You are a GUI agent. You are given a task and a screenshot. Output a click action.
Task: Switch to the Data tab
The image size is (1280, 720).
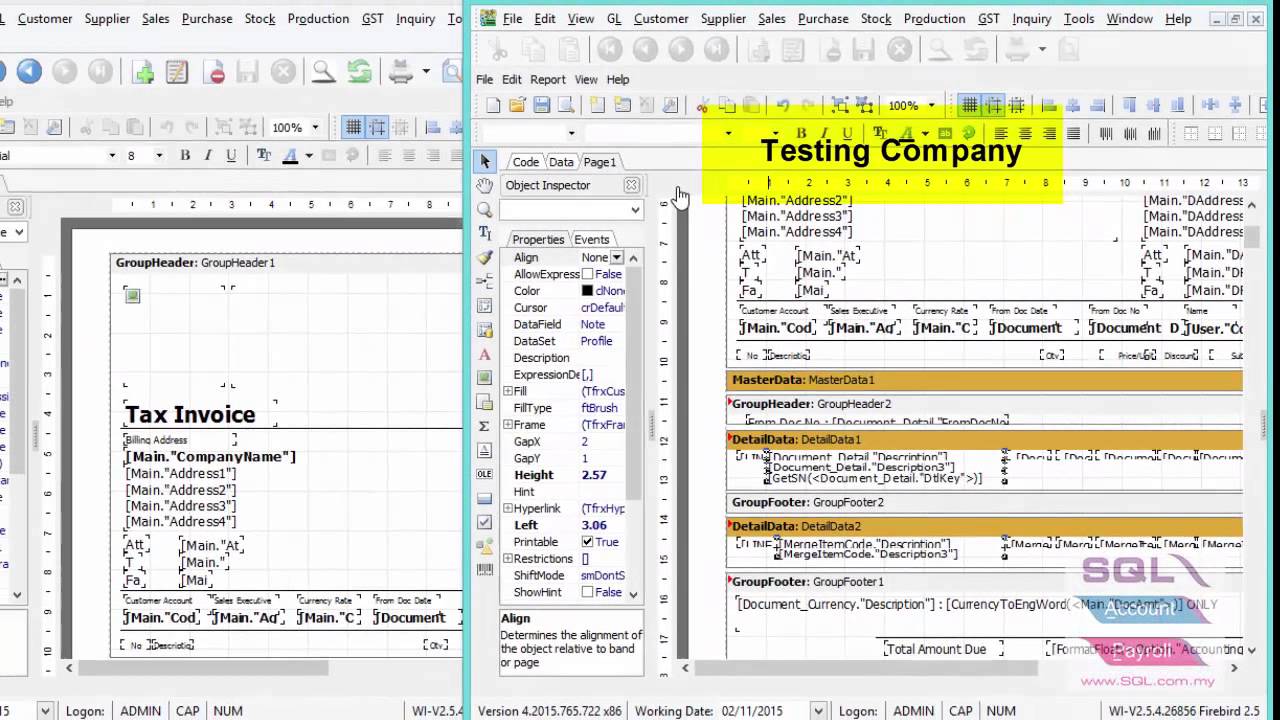561,162
